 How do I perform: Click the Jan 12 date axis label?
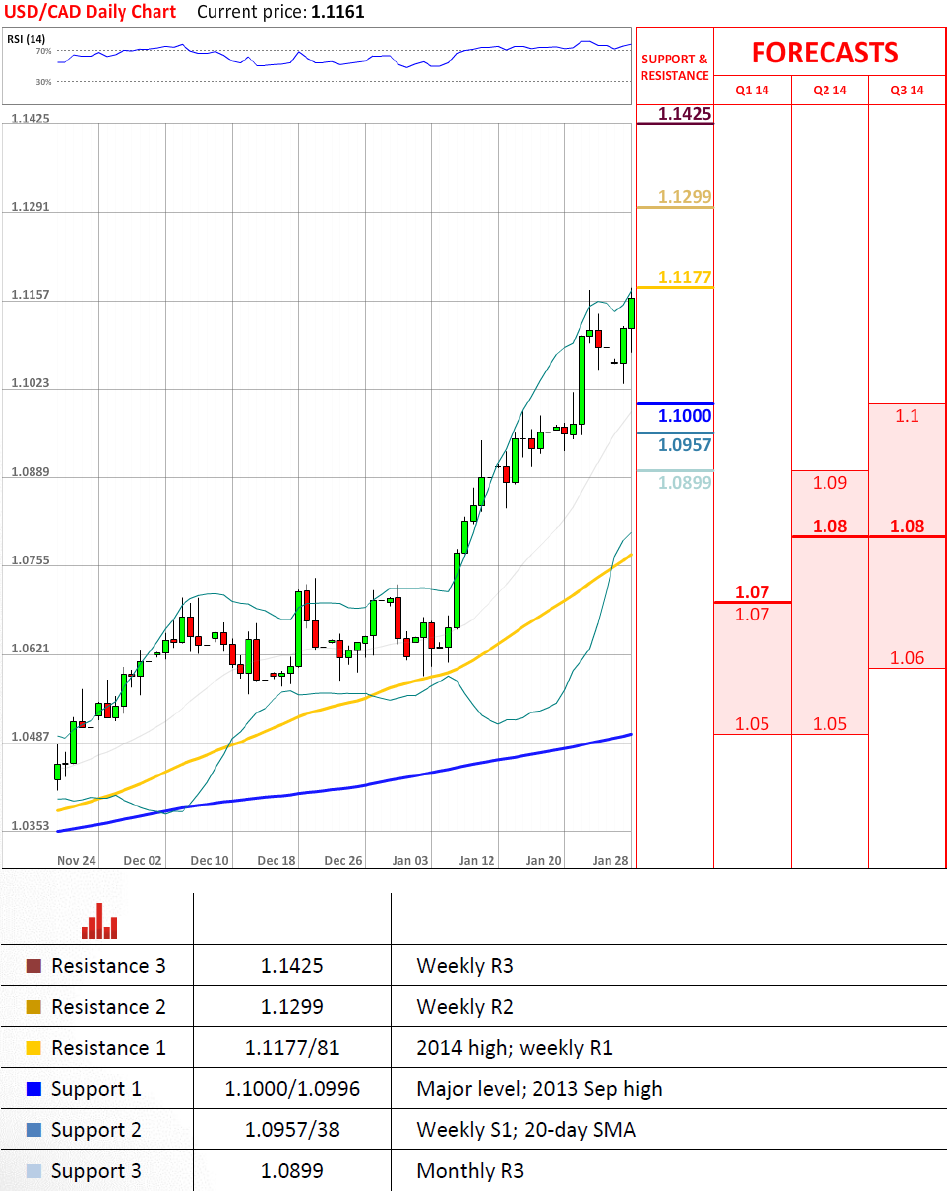pyautogui.click(x=476, y=860)
